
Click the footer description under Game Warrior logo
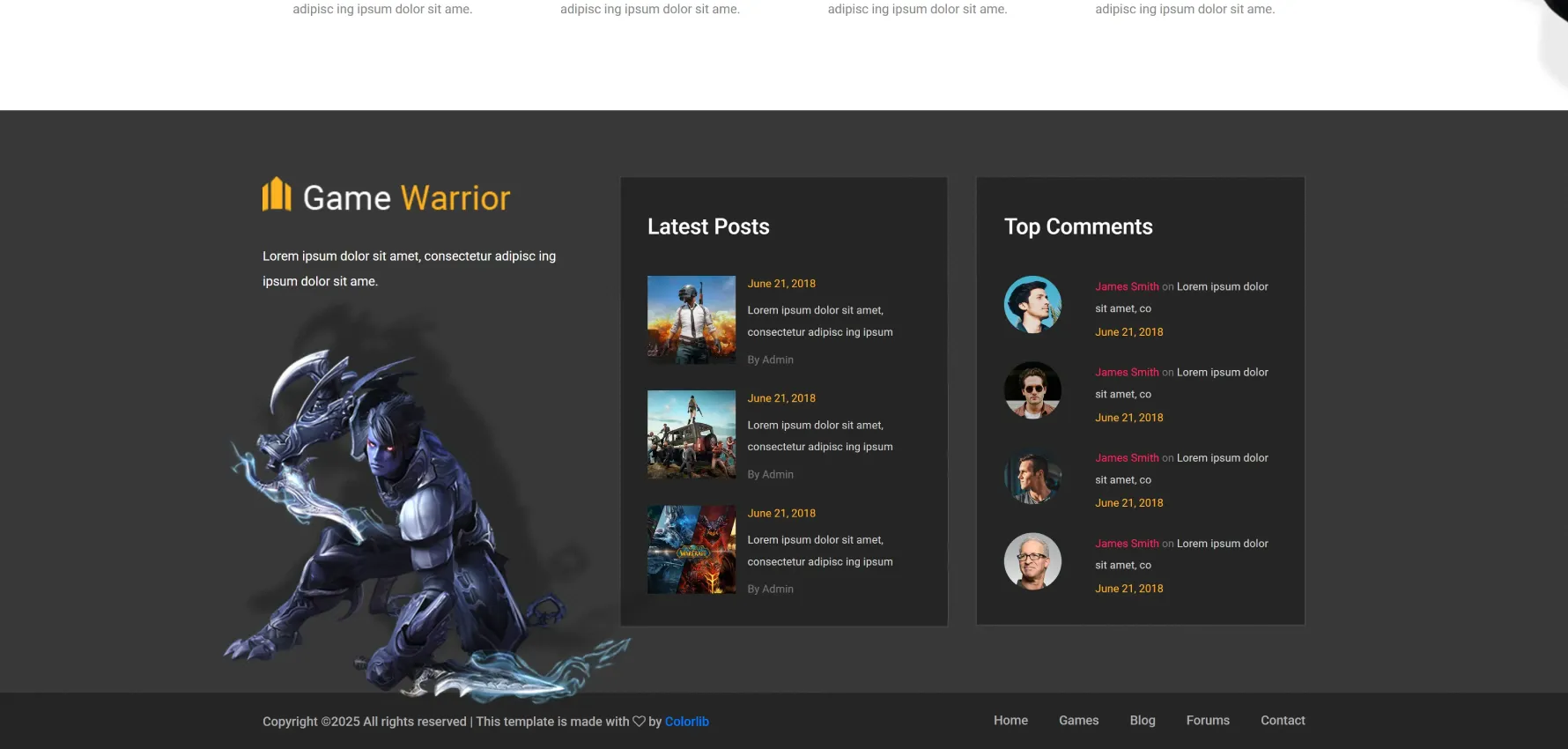click(409, 269)
